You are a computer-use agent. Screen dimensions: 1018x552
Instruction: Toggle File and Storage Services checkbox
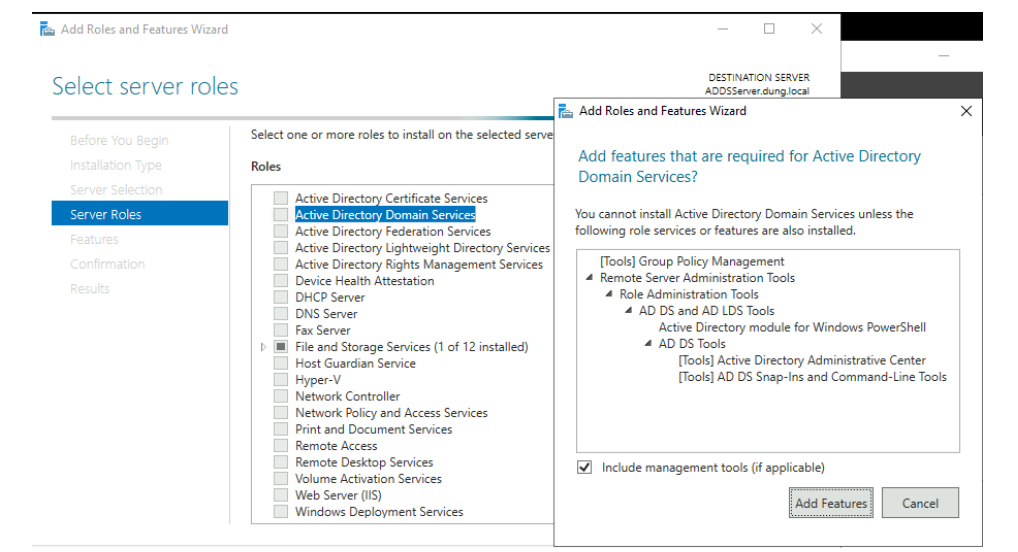click(x=280, y=347)
